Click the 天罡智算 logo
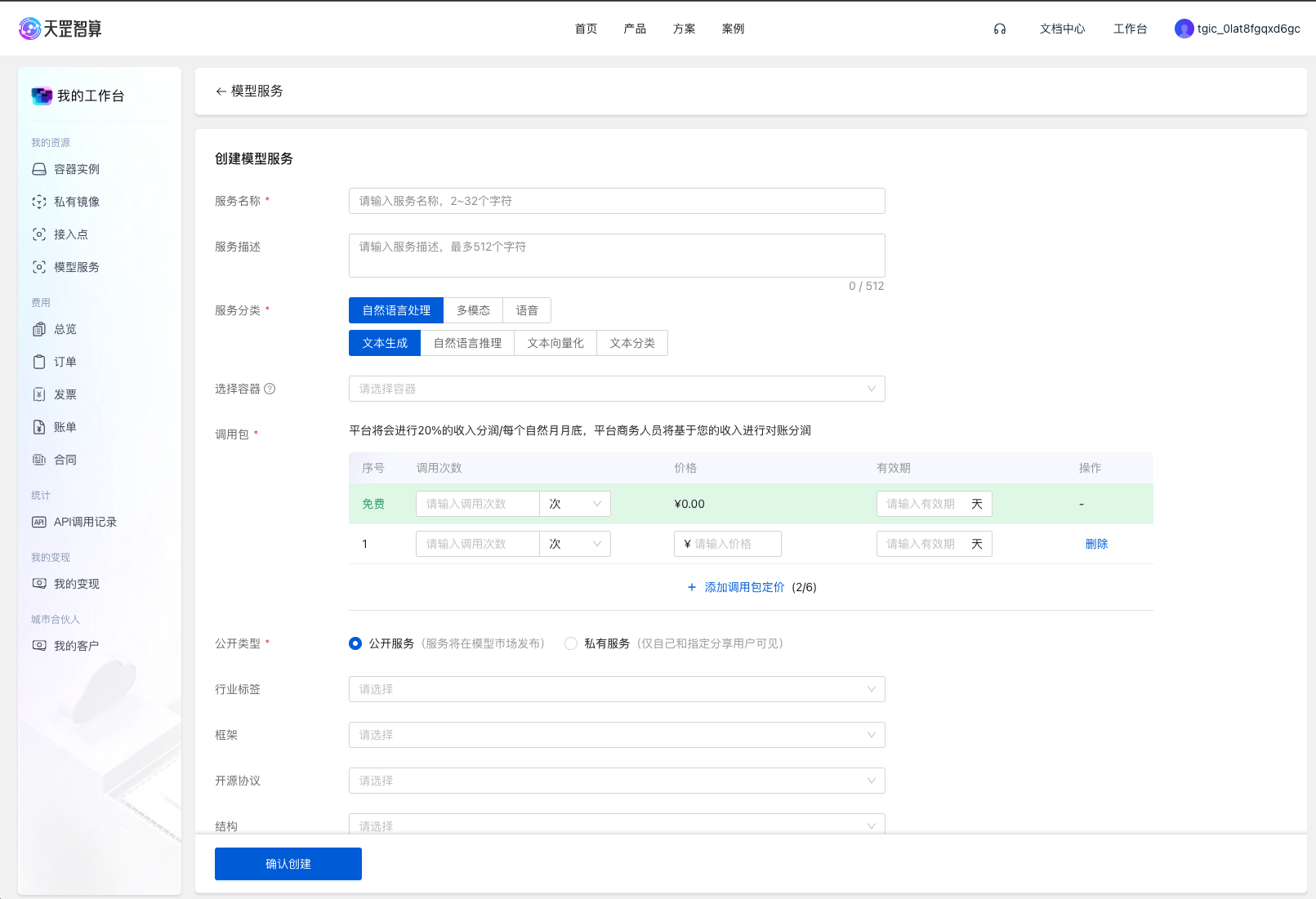Viewport: 1316px width, 899px height. (60, 29)
